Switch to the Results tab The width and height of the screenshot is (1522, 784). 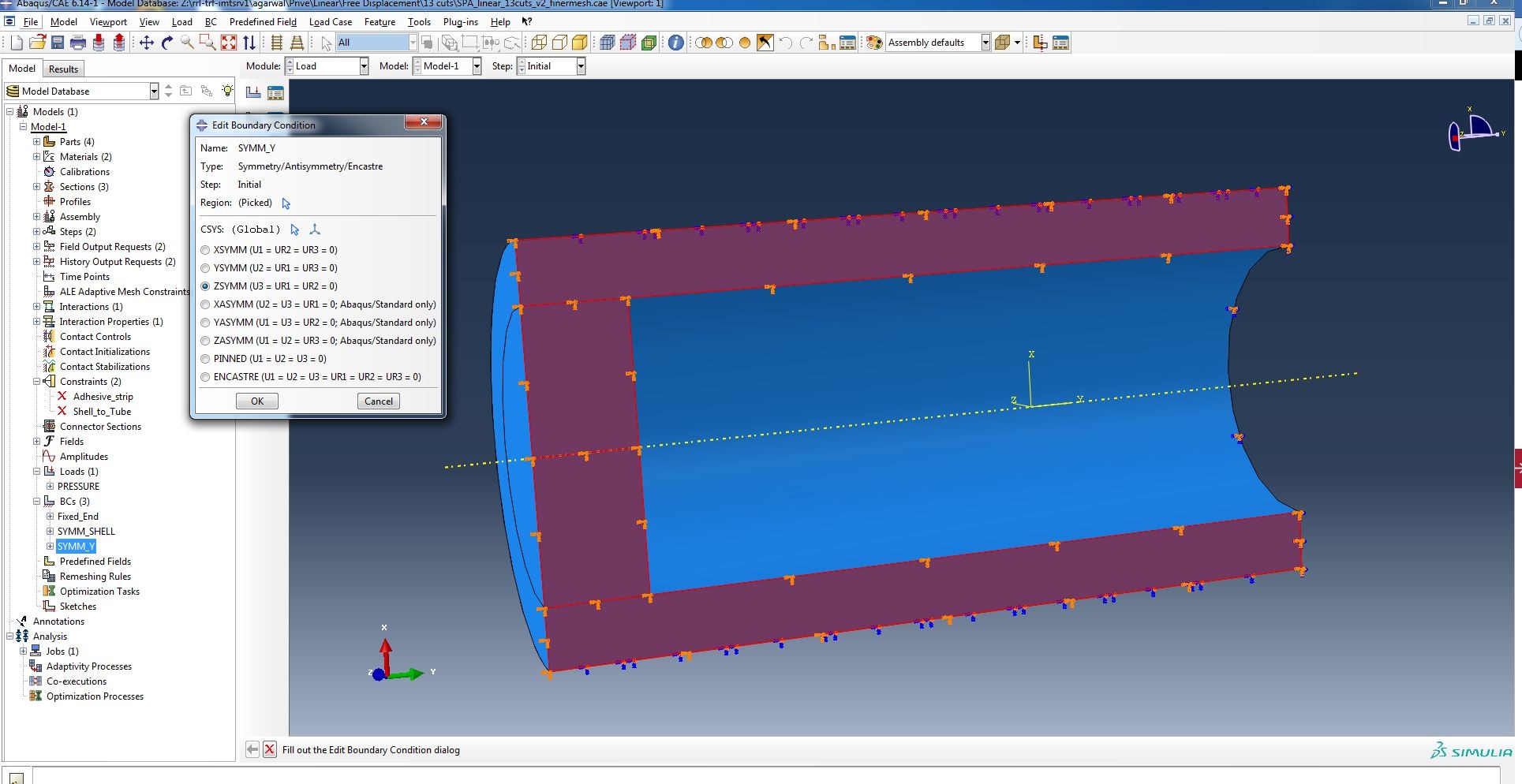[63, 69]
